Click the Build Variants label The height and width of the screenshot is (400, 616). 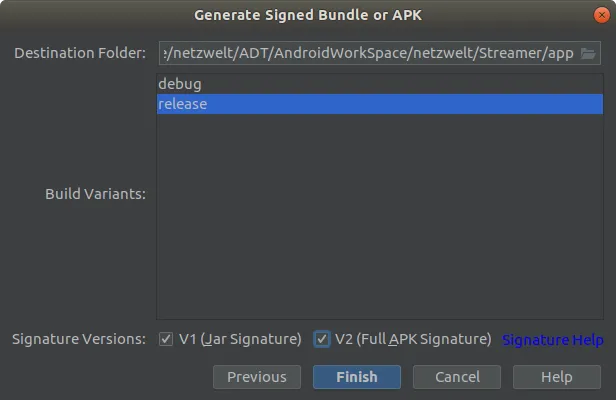(x=95, y=194)
